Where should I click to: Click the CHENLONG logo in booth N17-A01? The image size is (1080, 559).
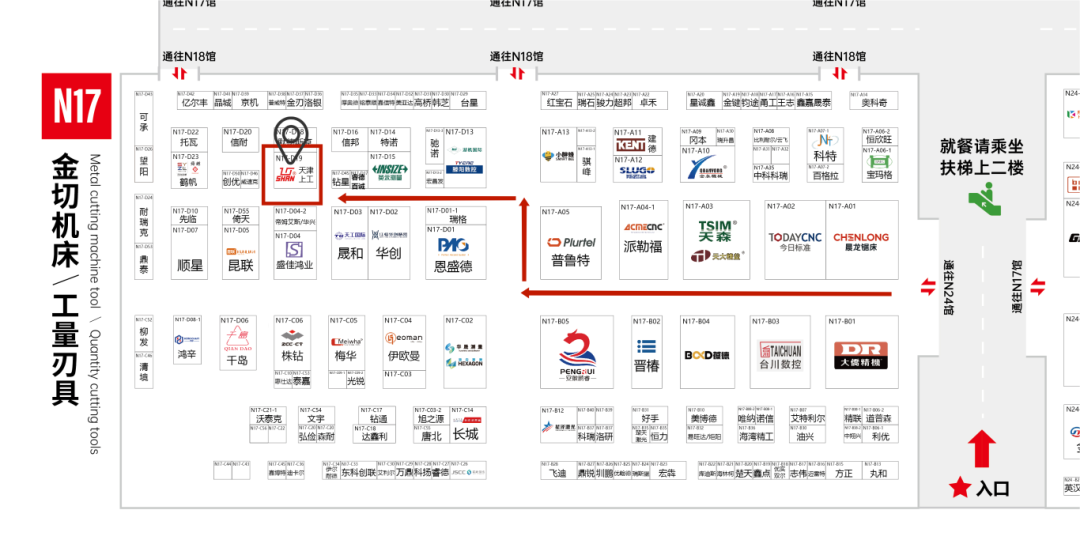[861, 237]
